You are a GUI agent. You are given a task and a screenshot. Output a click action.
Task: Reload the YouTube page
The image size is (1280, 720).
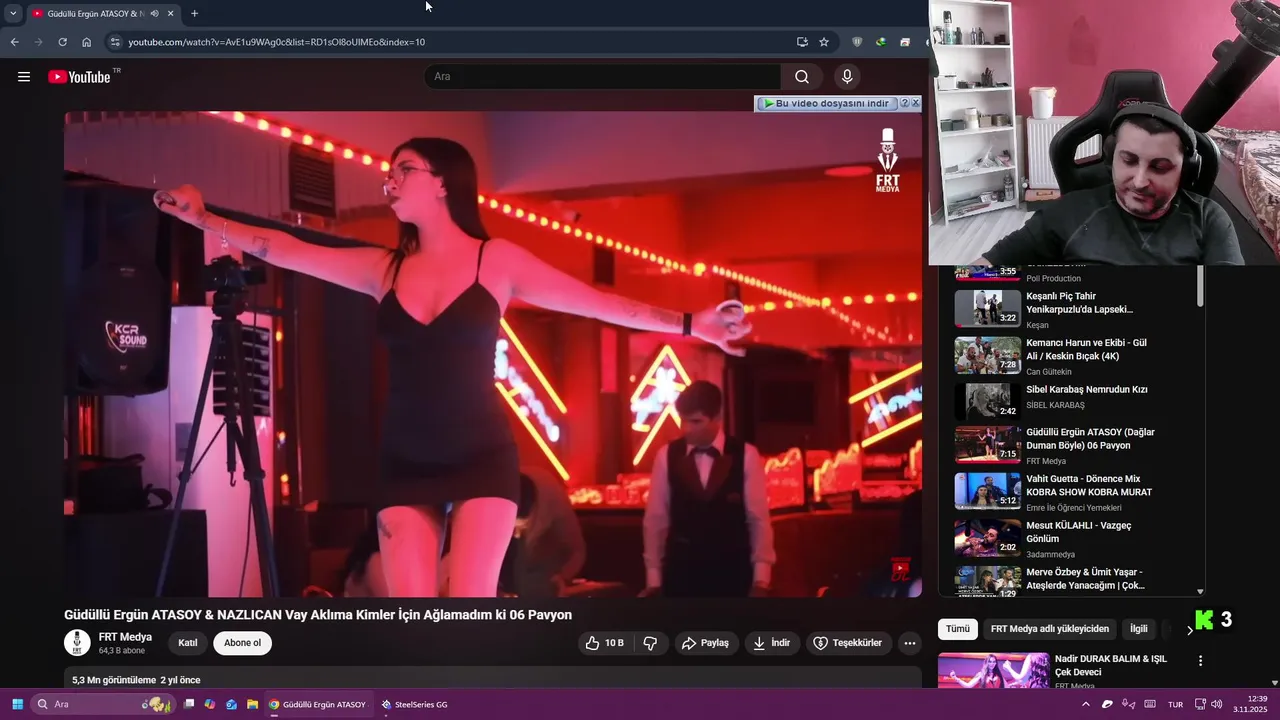(x=62, y=42)
